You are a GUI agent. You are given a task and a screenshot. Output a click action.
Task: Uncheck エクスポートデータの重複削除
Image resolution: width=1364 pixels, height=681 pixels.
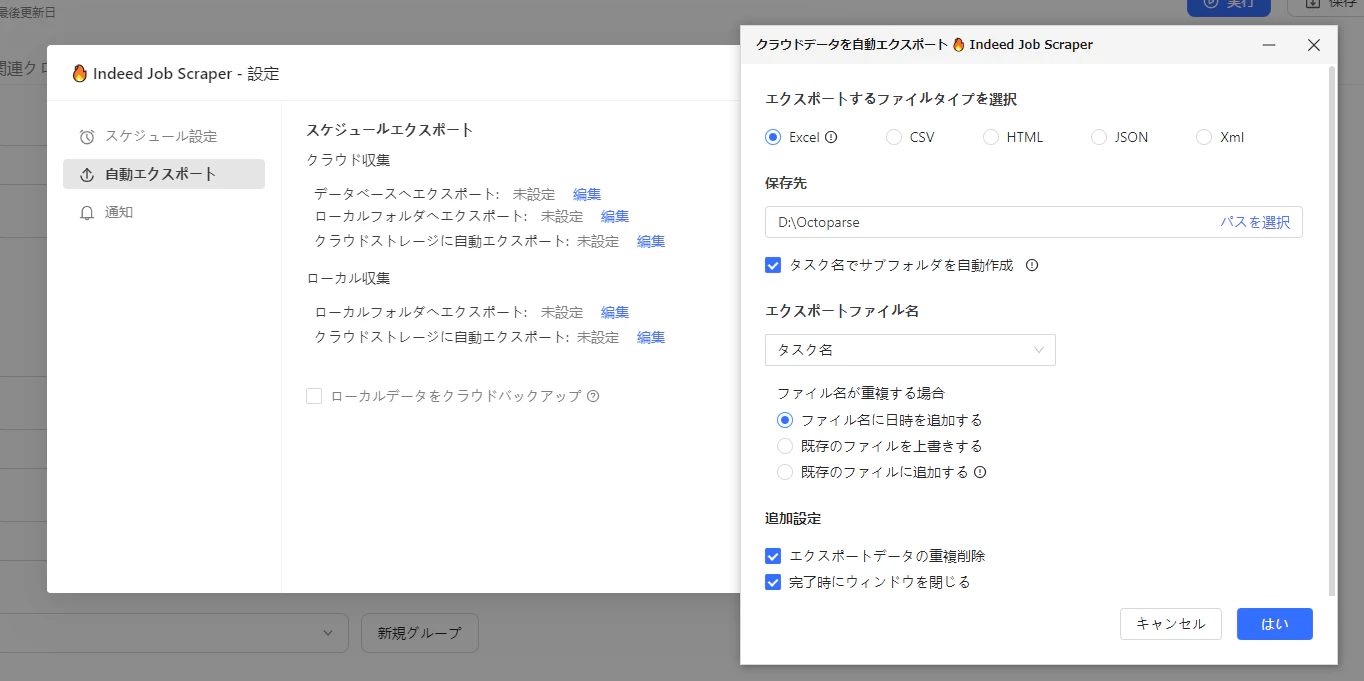point(772,556)
